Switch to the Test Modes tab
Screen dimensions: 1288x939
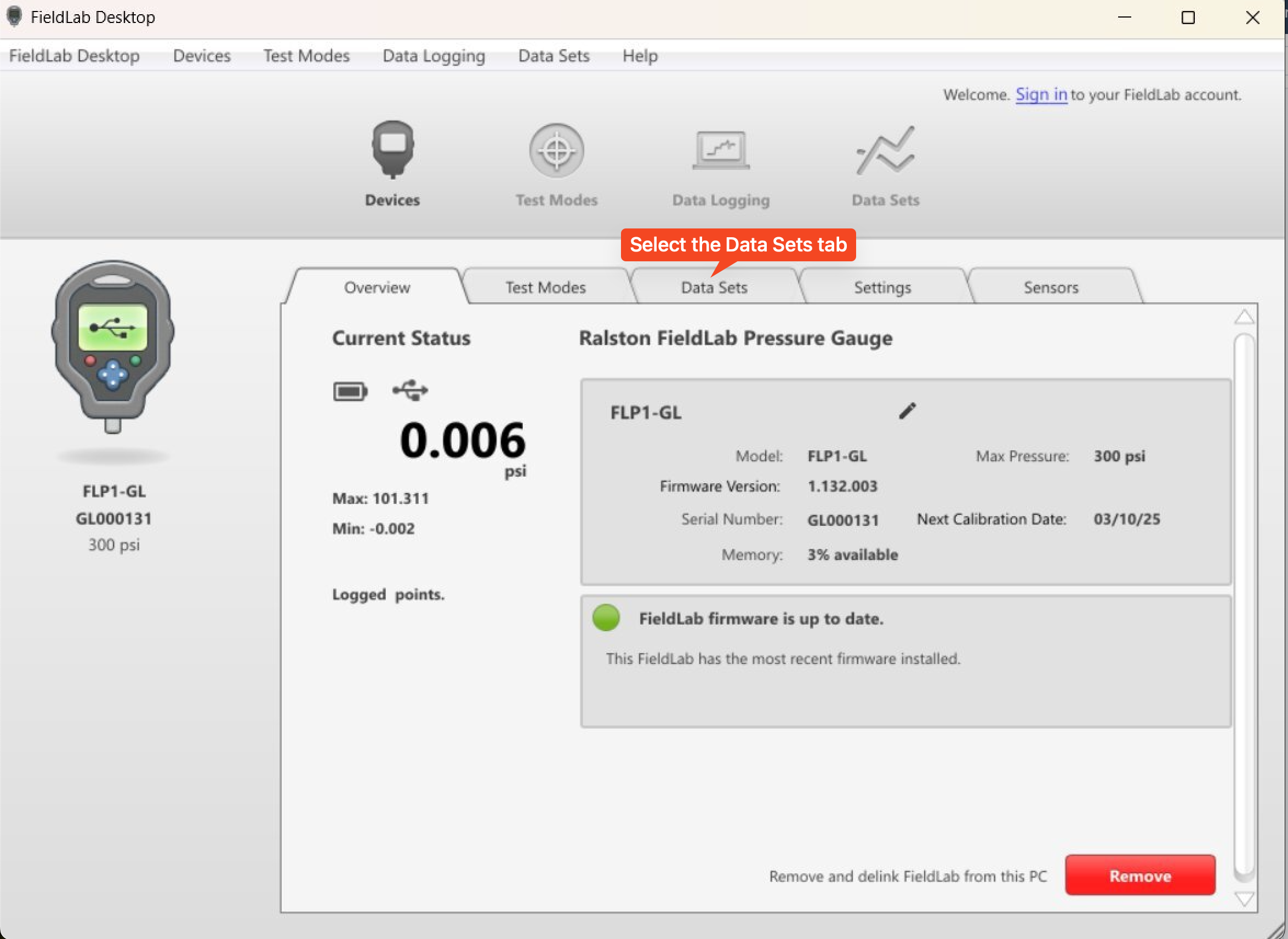click(545, 288)
